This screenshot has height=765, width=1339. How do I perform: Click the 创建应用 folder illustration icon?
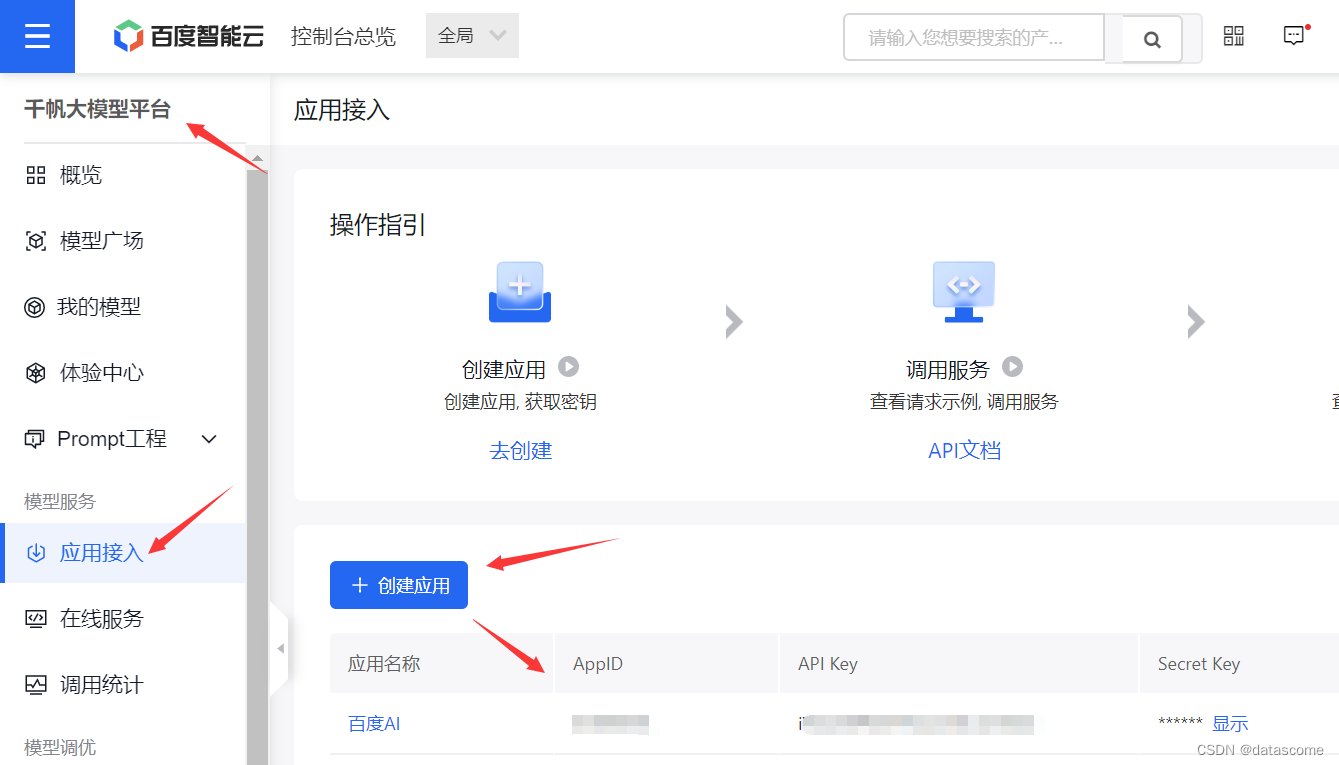tap(520, 292)
